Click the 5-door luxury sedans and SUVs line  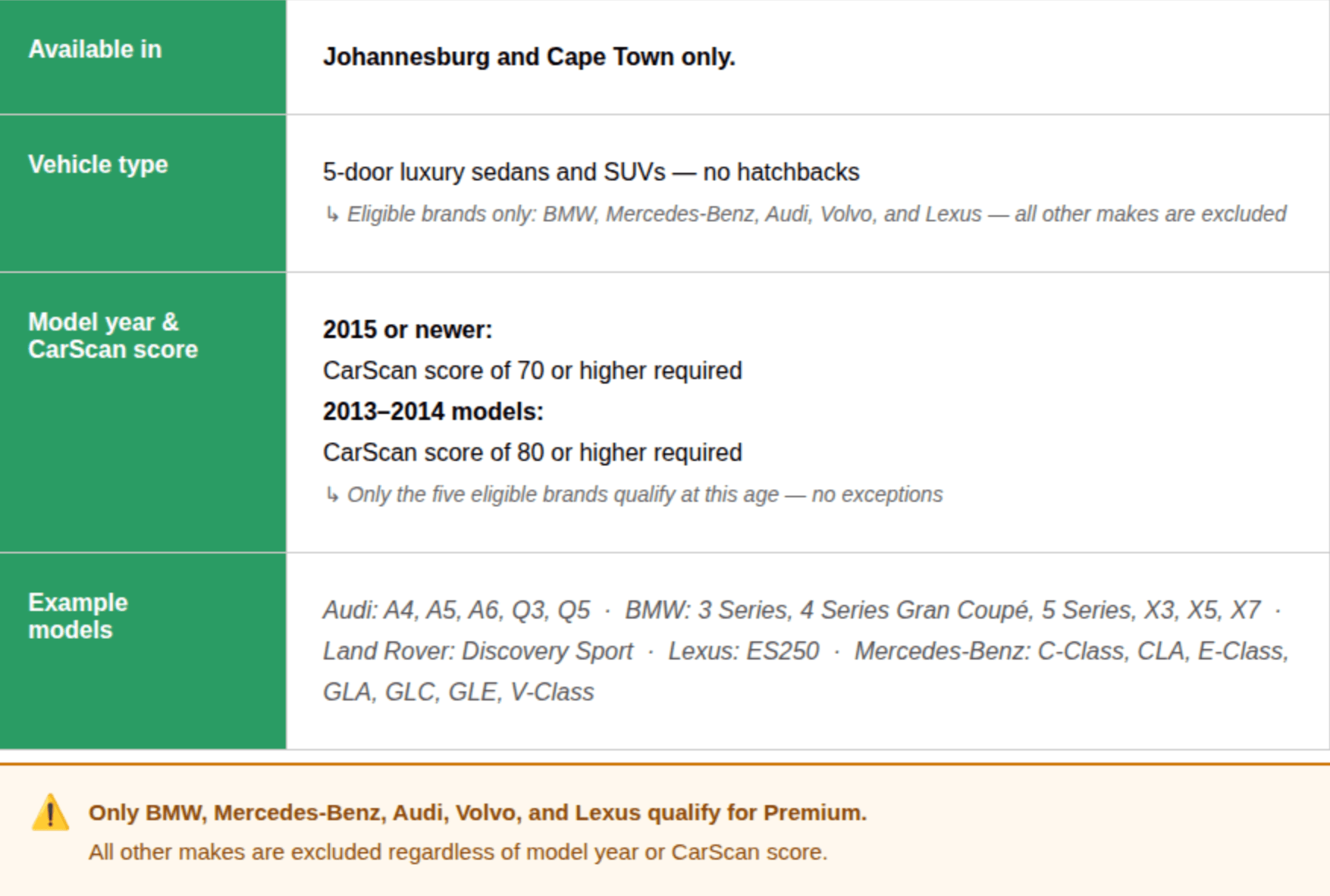pyautogui.click(x=591, y=172)
